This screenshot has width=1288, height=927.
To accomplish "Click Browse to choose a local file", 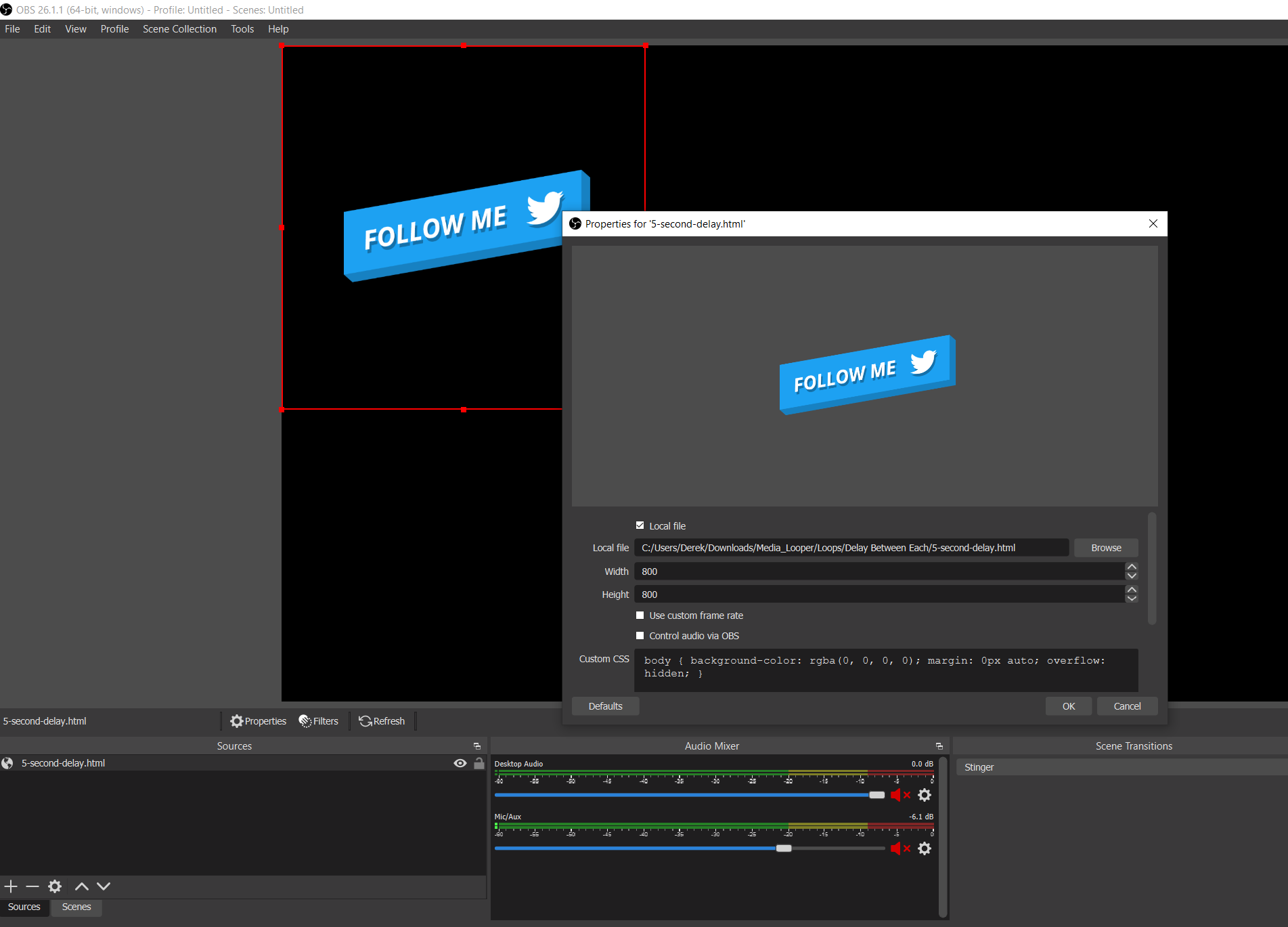I will coord(1106,548).
